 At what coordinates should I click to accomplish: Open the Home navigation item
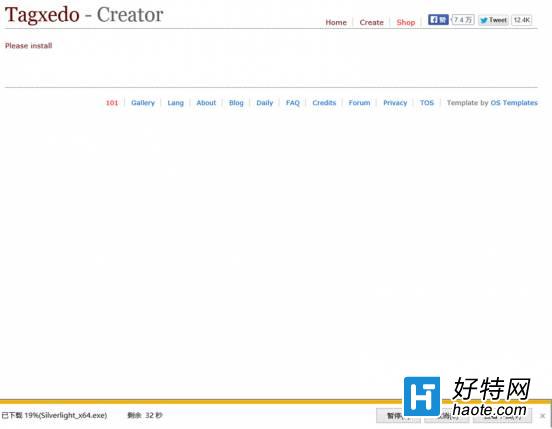[x=336, y=22]
